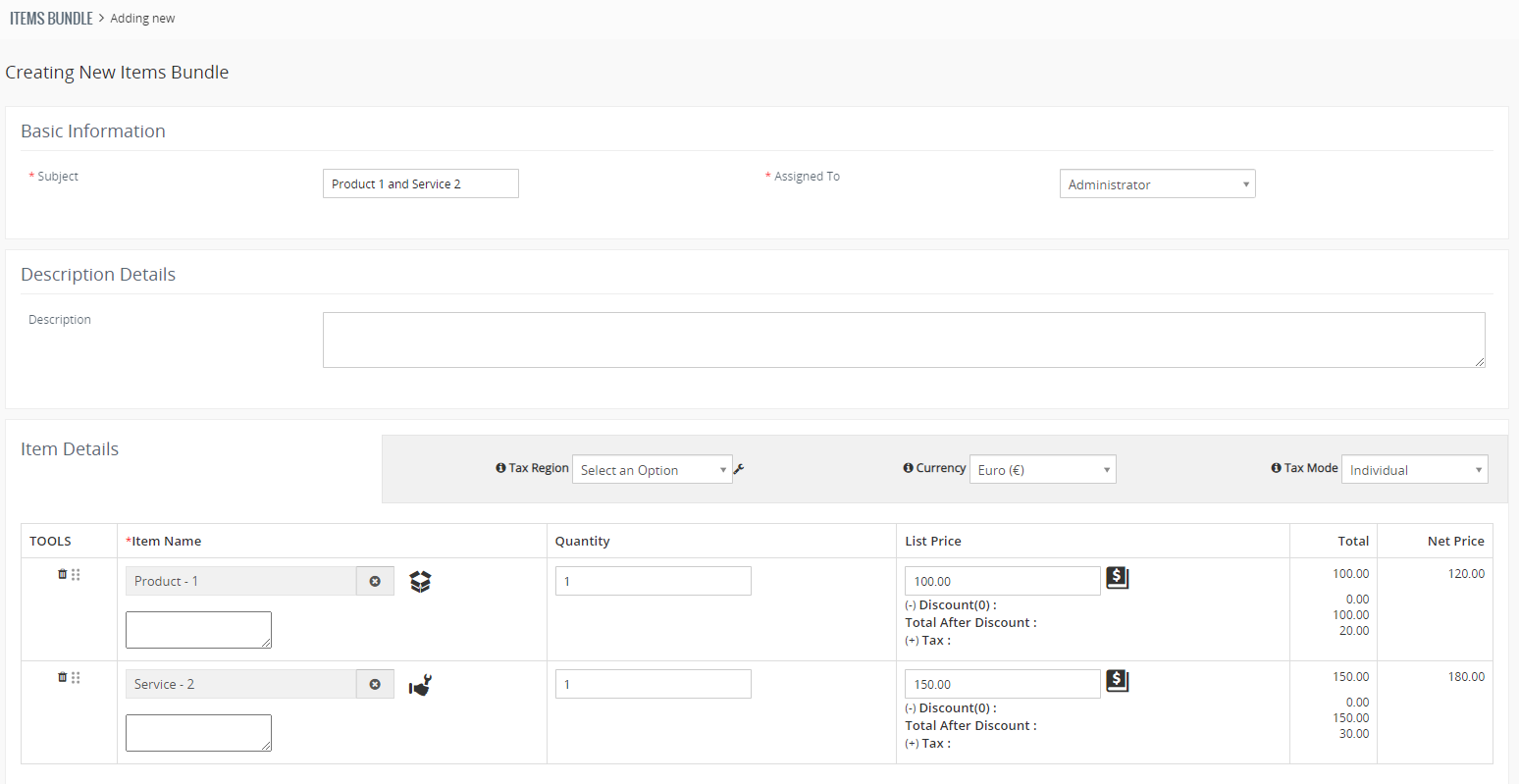
Task: Focus the Quantity field for Service - 2
Action: [x=653, y=684]
